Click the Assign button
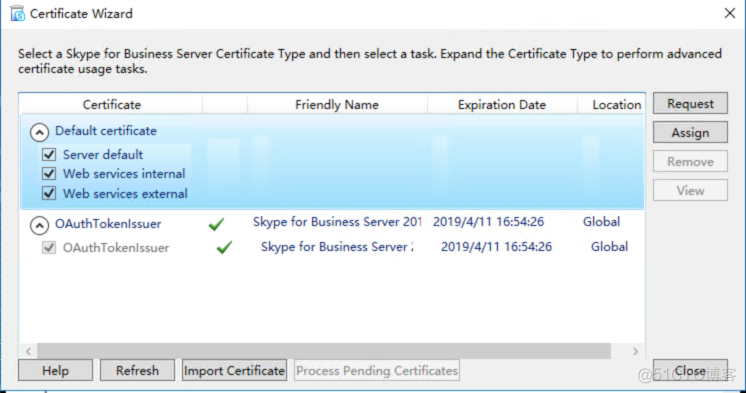746x393 pixels. coord(690,132)
